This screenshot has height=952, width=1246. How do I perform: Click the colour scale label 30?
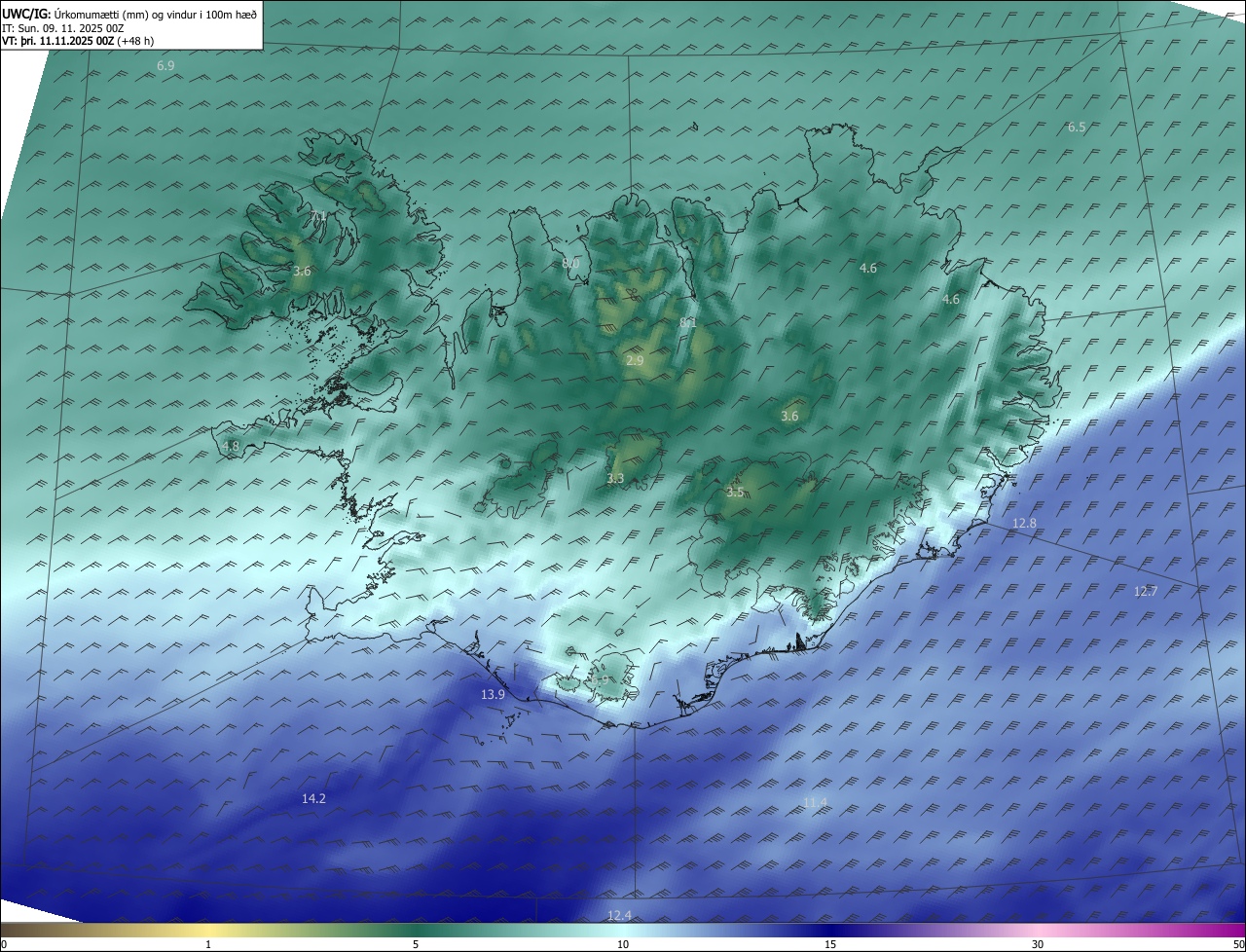(x=1038, y=944)
